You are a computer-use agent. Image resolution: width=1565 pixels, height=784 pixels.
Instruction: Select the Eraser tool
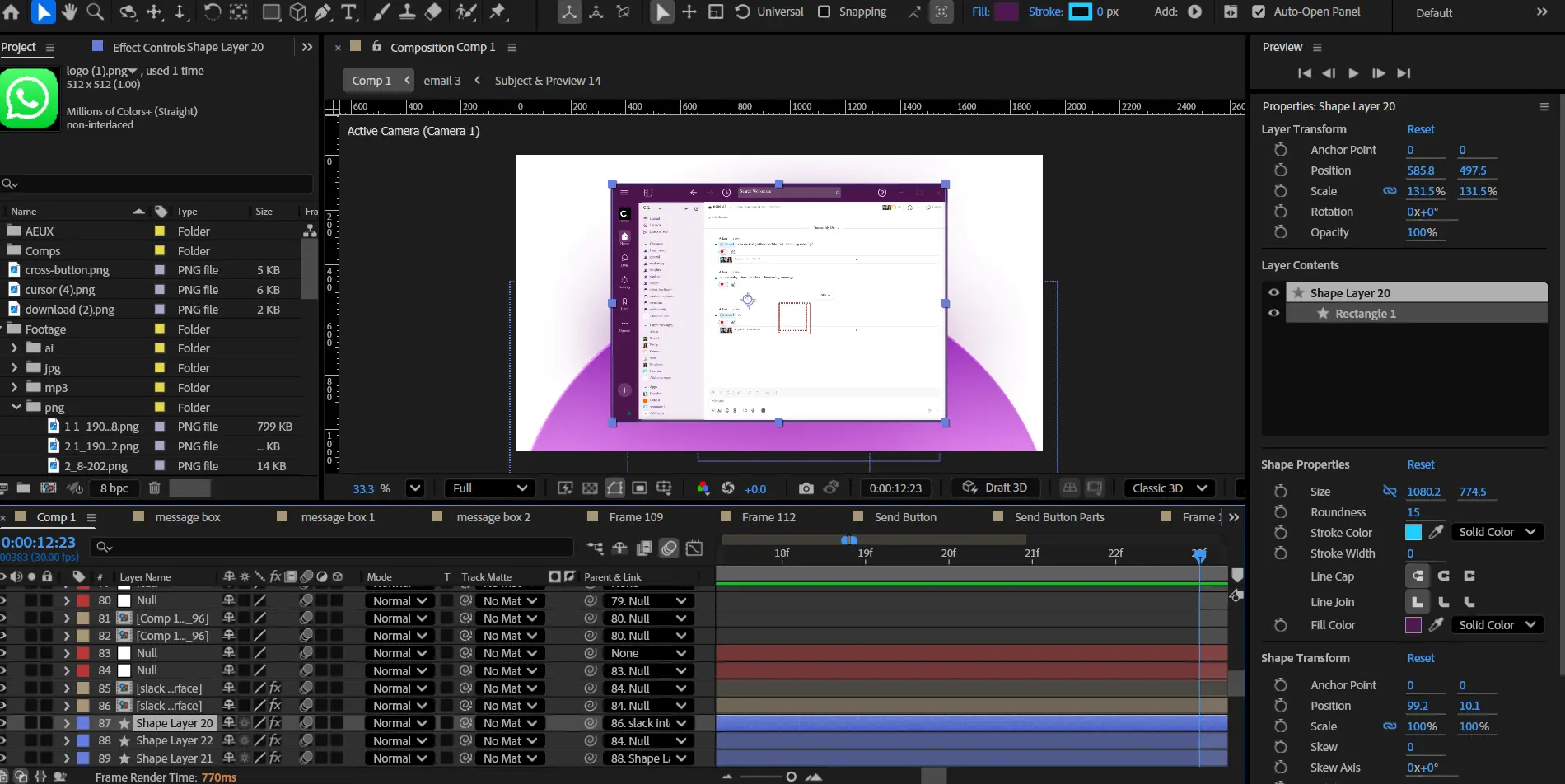click(433, 12)
